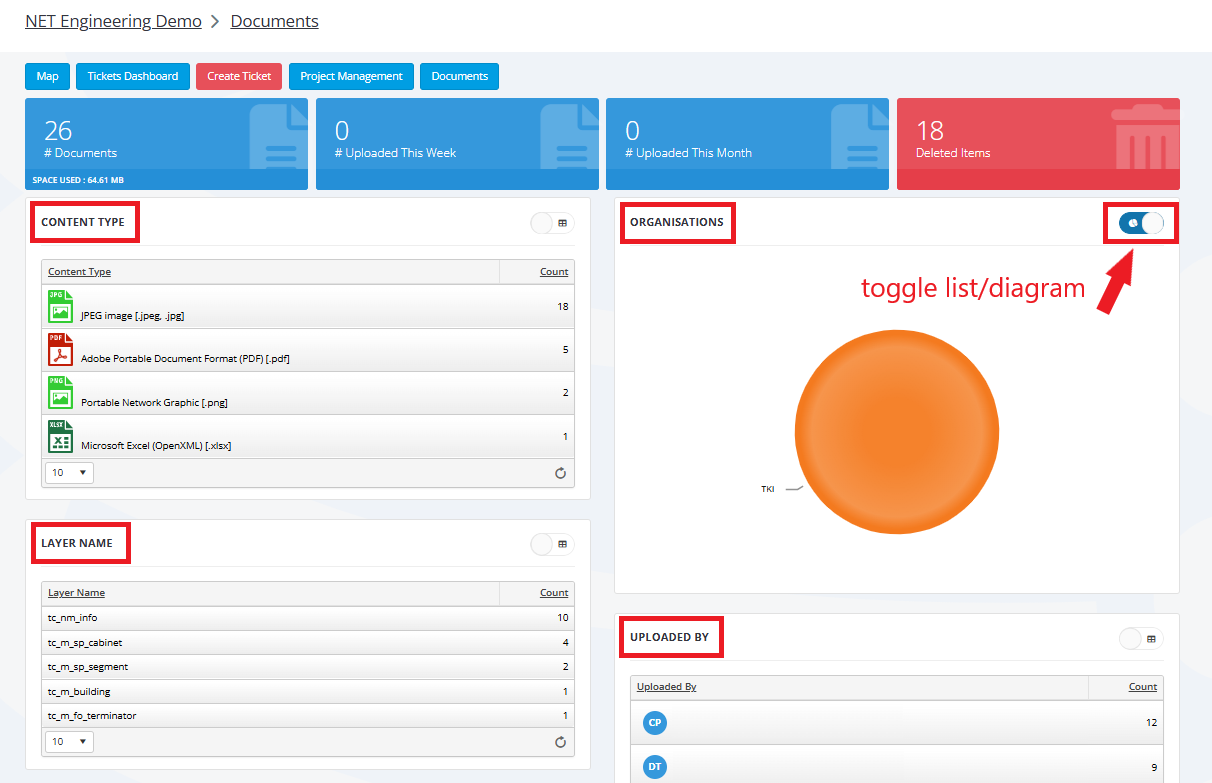1212x783 pixels.
Task: Toggle Uploaded By list/diagram view
Action: tap(1141, 639)
